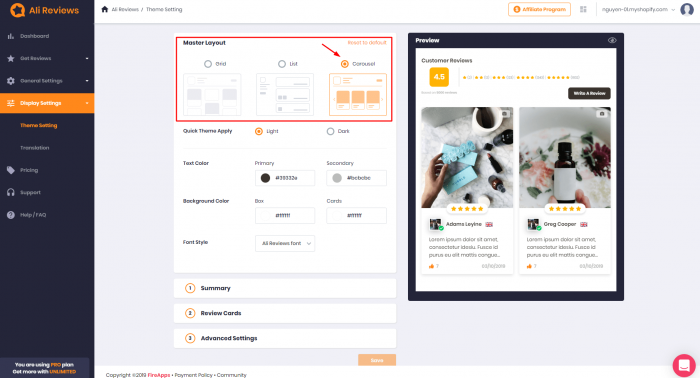This screenshot has height=378, width=700.
Task: Open the Community footer link
Action: point(231,375)
